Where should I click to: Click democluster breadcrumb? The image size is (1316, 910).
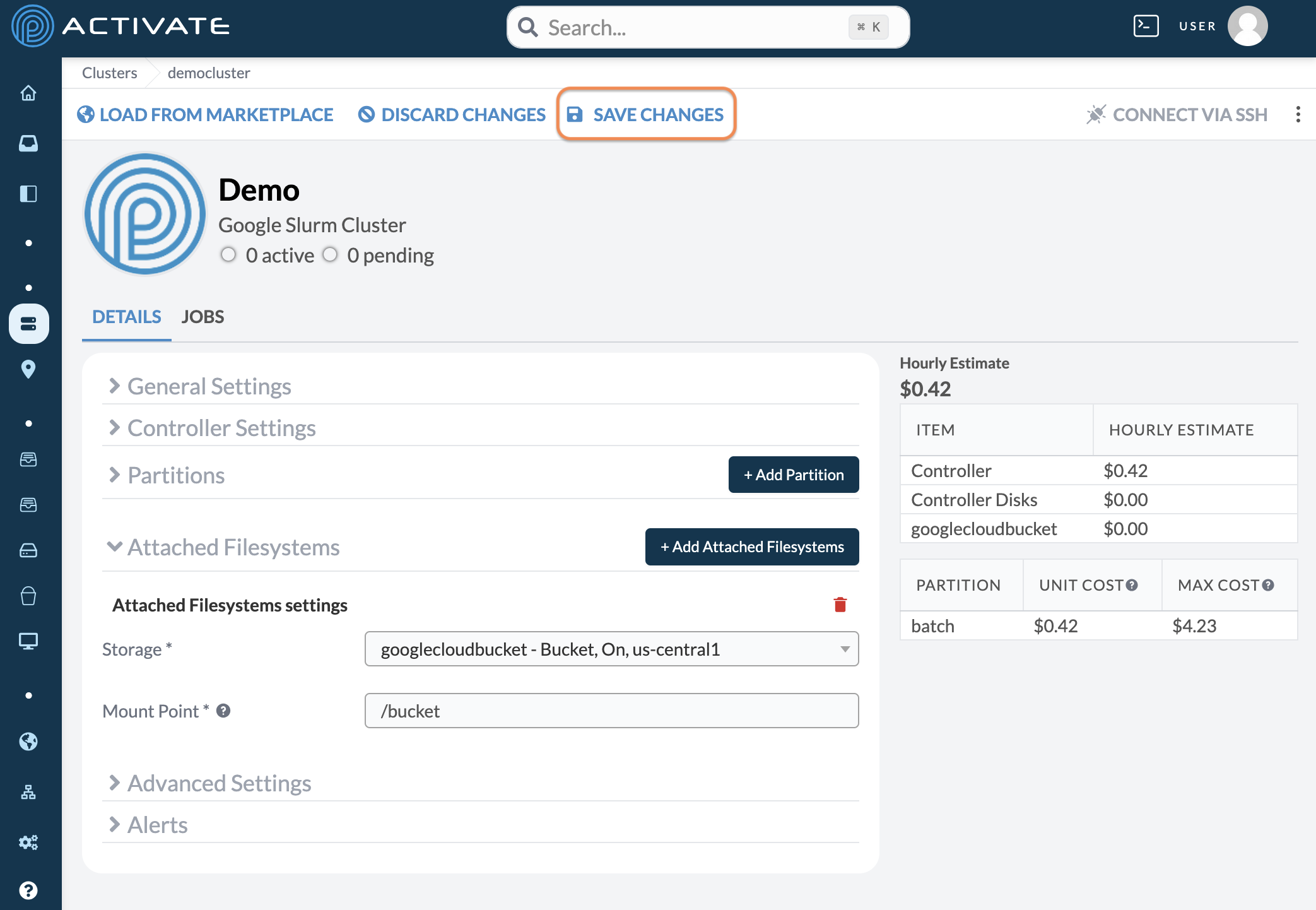point(209,73)
